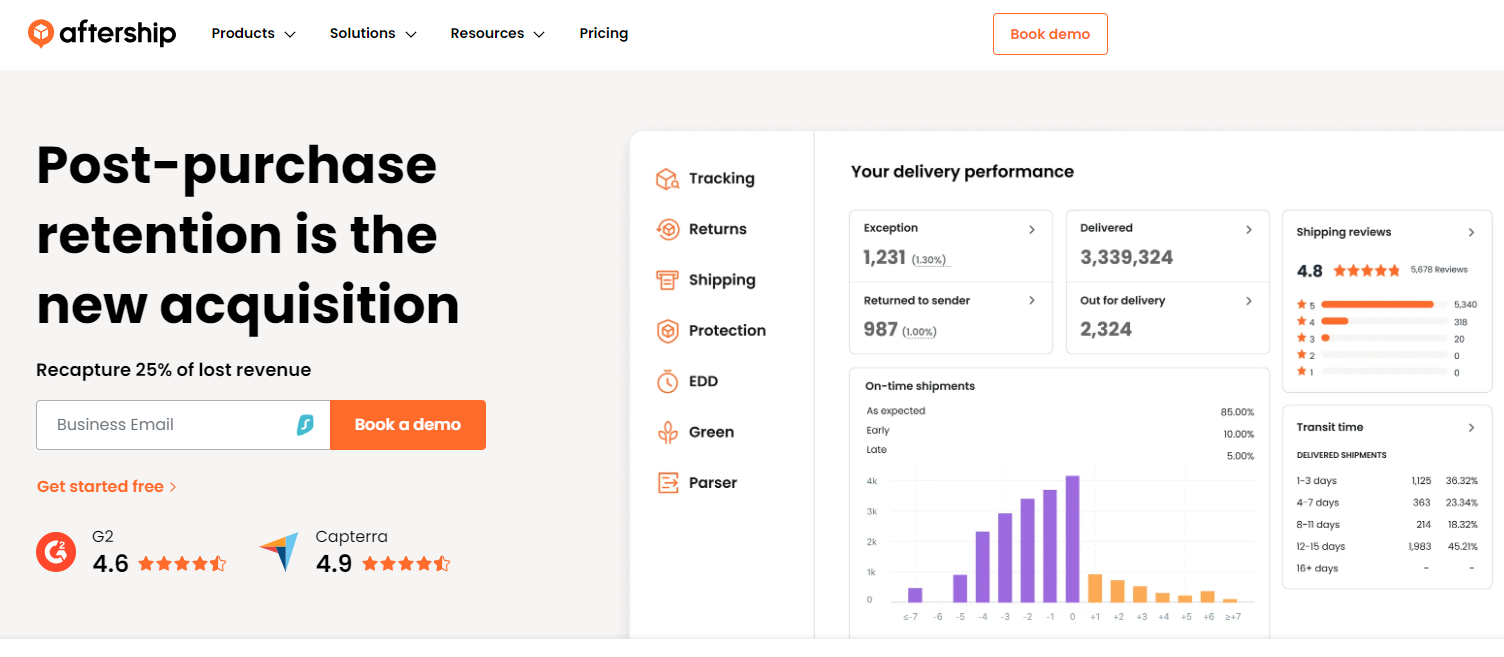Click Recapture 25% of lost revenue text
The image size is (1504, 657).
174,370
